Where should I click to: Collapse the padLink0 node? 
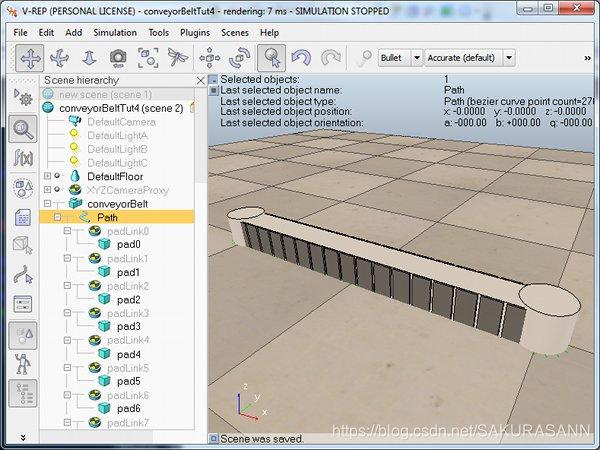click(67, 231)
